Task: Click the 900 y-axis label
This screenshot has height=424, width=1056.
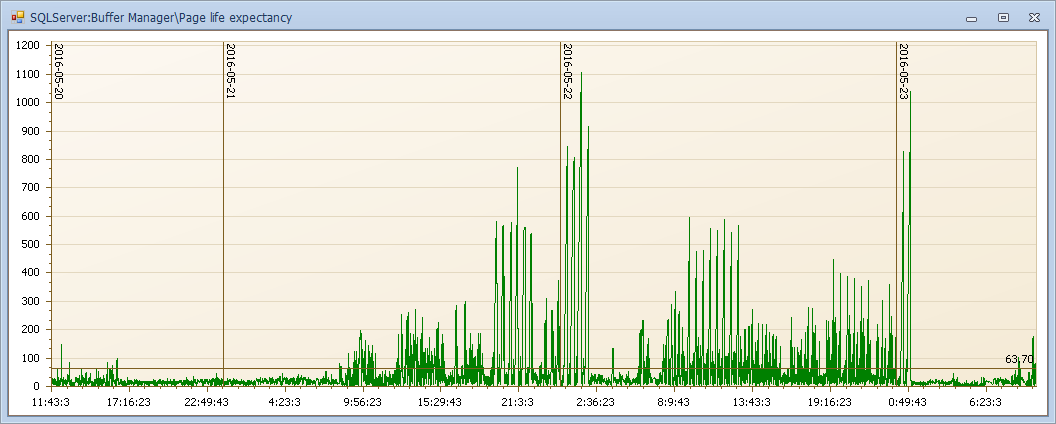Action: click(32, 131)
